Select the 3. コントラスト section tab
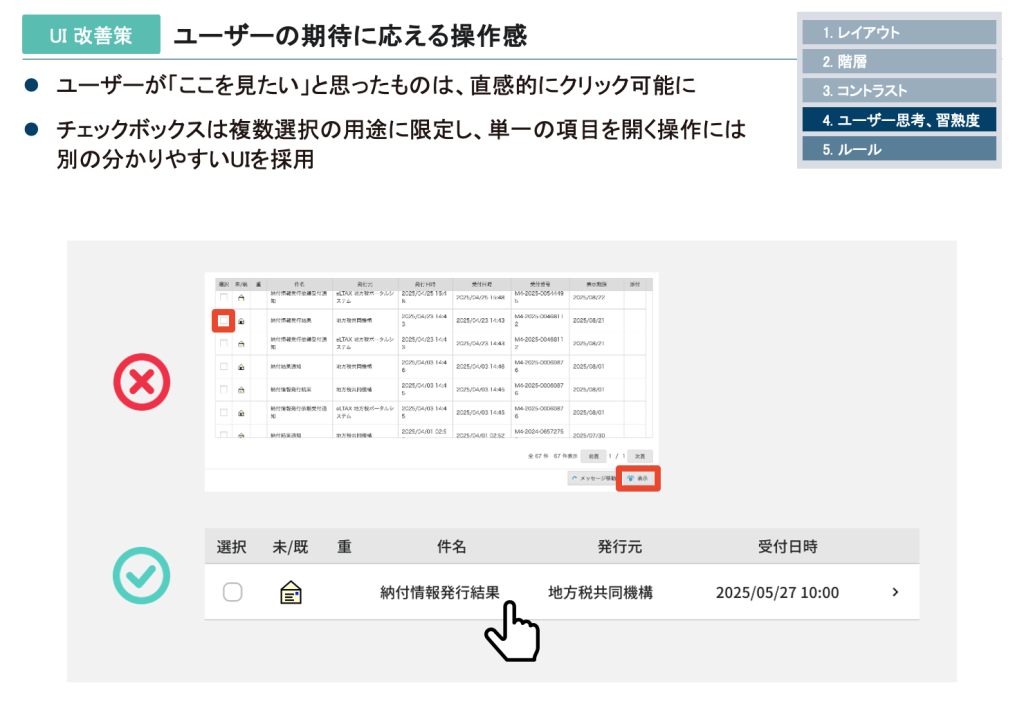The image size is (1024, 708). [898, 90]
